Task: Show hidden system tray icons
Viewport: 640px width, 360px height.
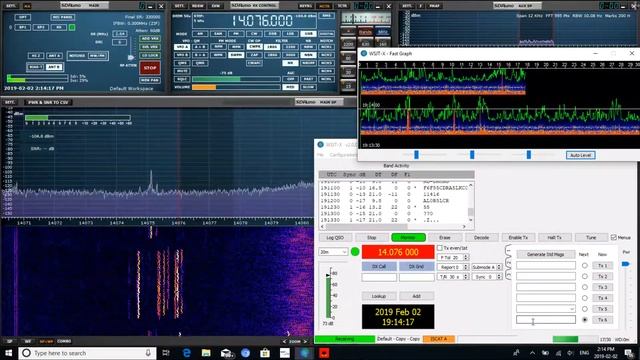Action: [x=532, y=353]
